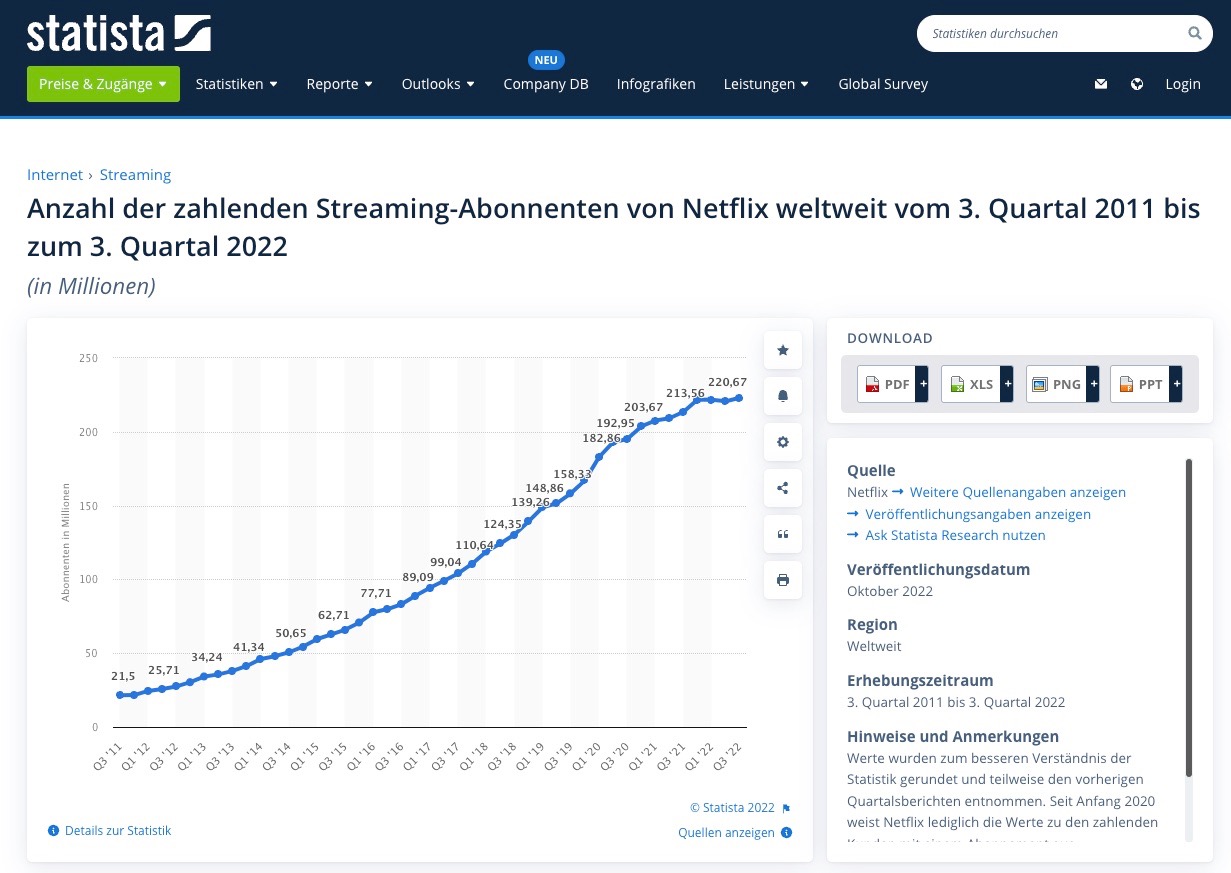Expand the Leistungen menu
Image resolution: width=1231 pixels, height=873 pixels.
click(x=766, y=84)
